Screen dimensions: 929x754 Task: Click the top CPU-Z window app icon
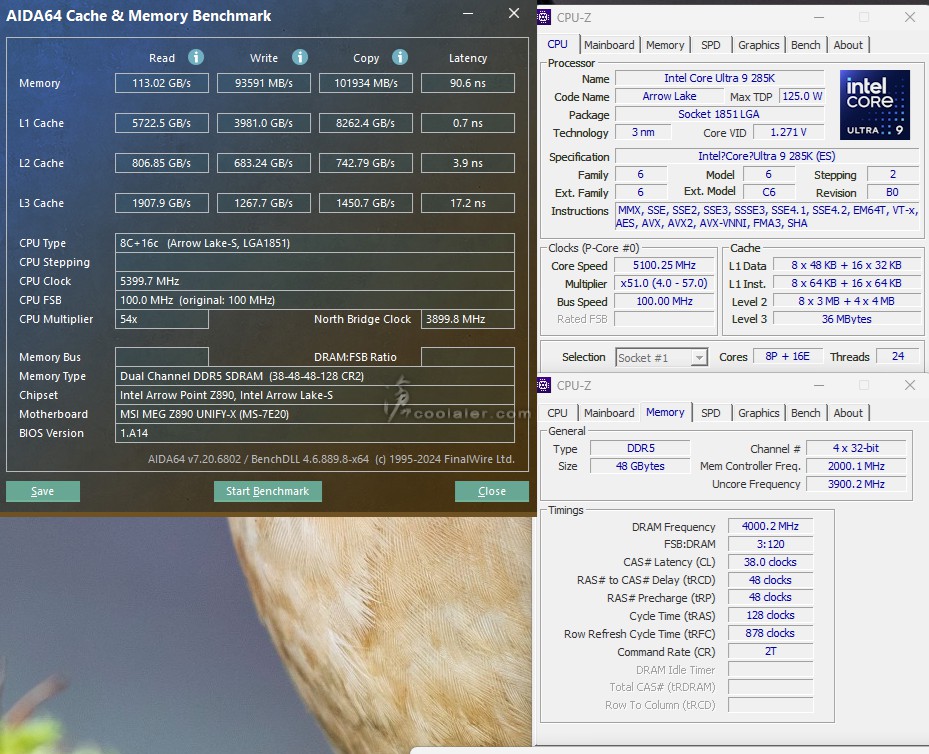click(x=544, y=17)
